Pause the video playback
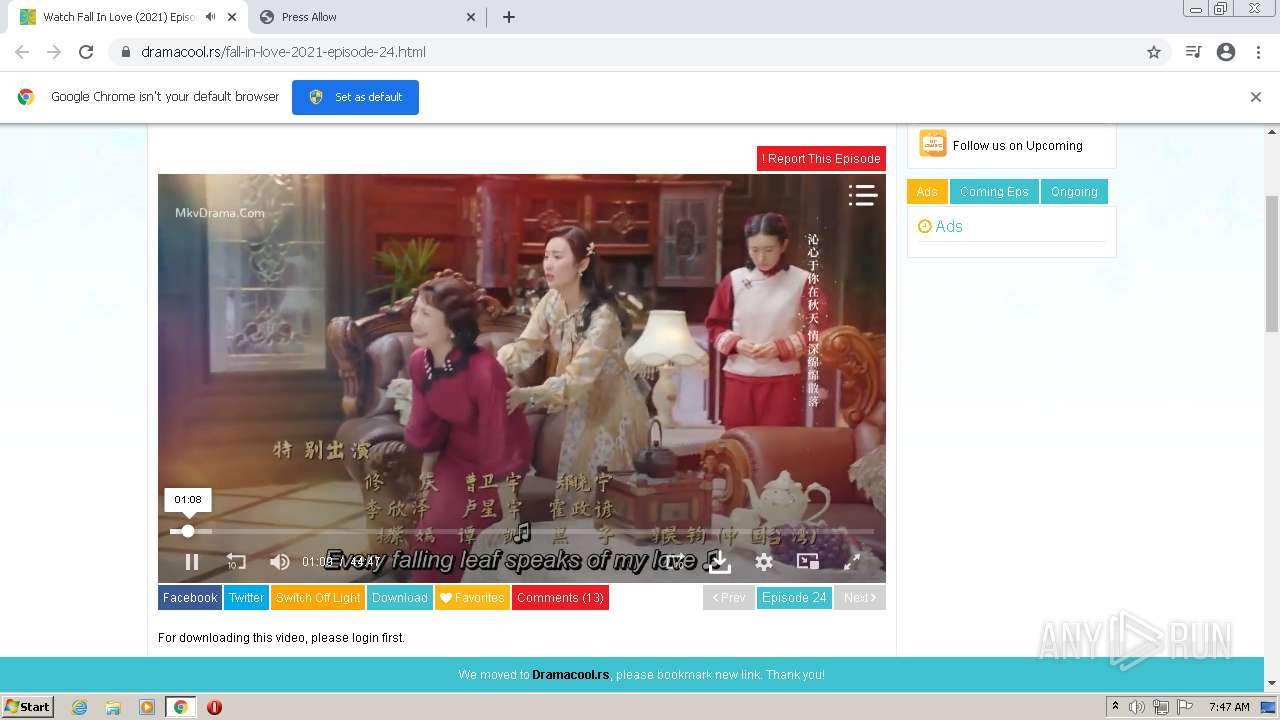1280x720 pixels. point(192,562)
